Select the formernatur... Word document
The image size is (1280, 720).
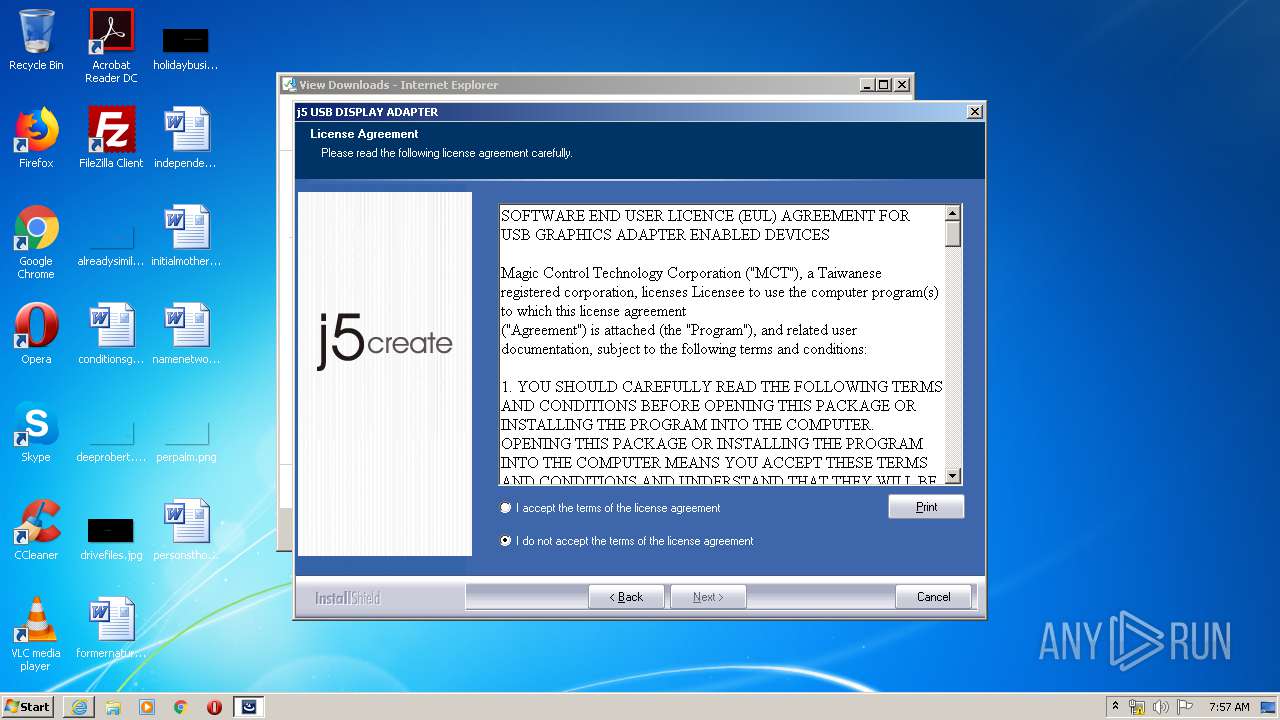click(111, 627)
